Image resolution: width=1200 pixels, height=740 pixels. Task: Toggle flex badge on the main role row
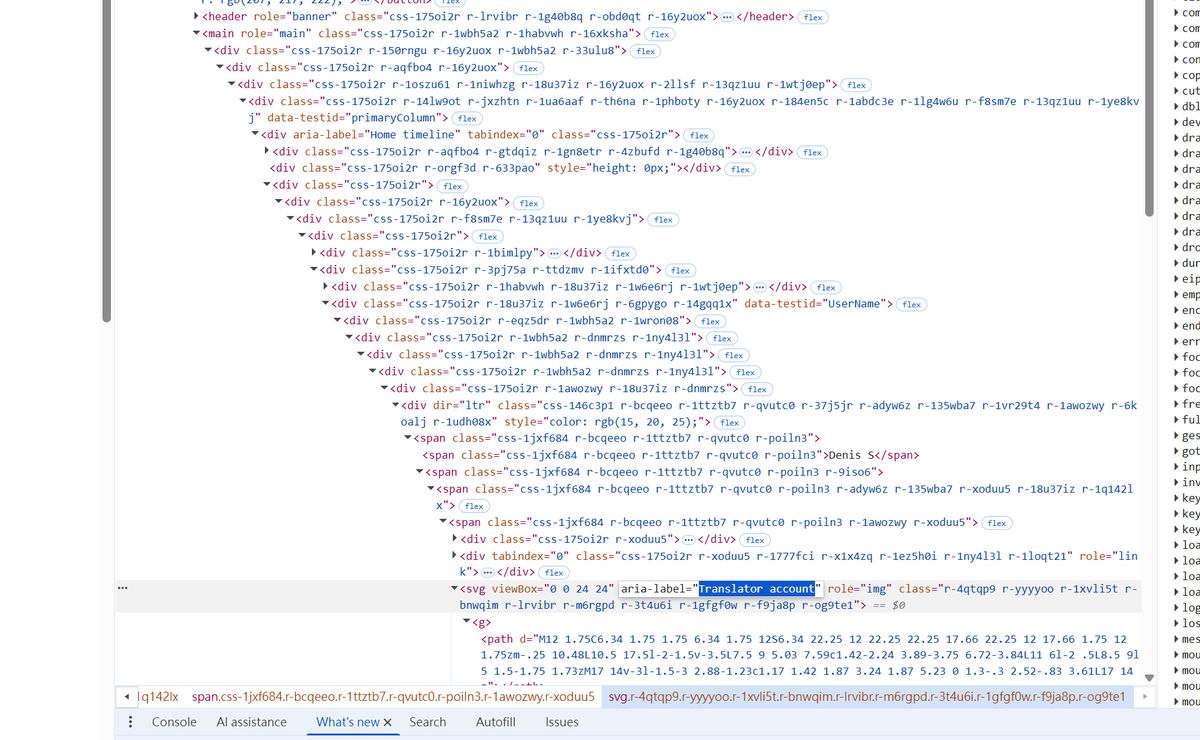660,34
